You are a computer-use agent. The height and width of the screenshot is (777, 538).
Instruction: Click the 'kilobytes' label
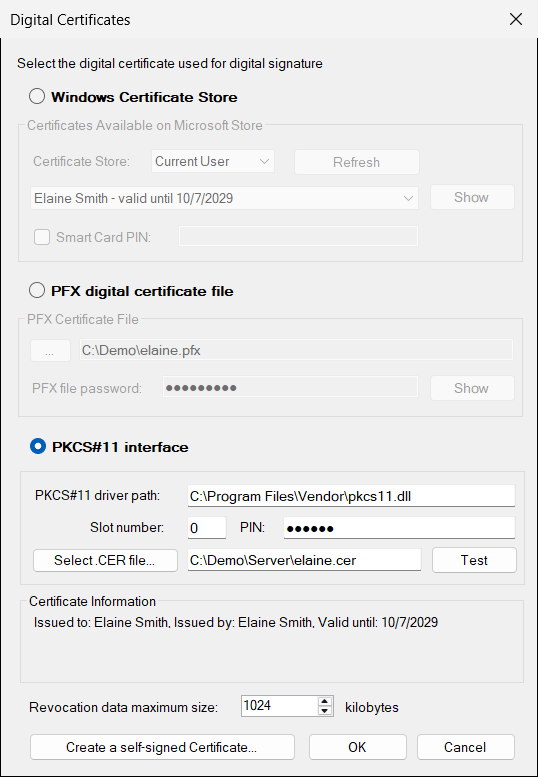[x=372, y=707]
